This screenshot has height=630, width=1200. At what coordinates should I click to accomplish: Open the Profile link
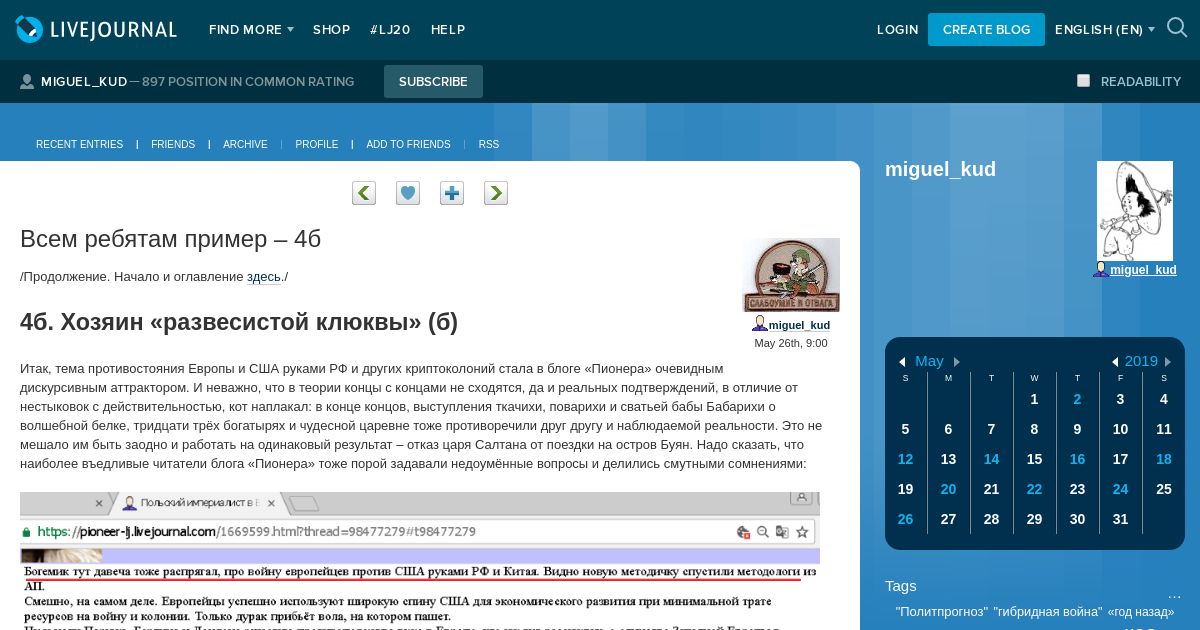(x=317, y=145)
